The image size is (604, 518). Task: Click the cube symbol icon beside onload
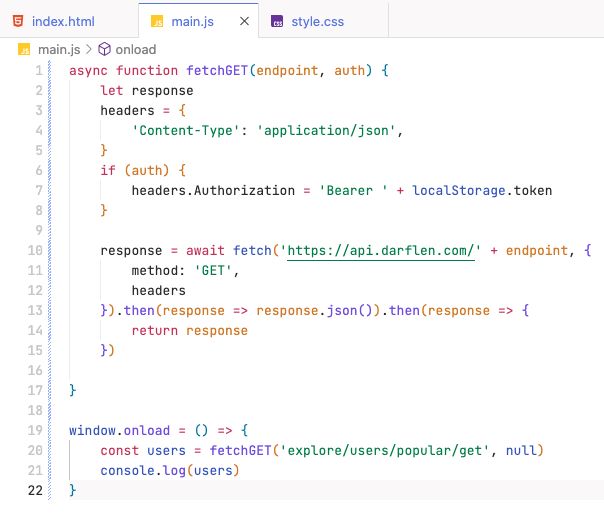point(104,49)
